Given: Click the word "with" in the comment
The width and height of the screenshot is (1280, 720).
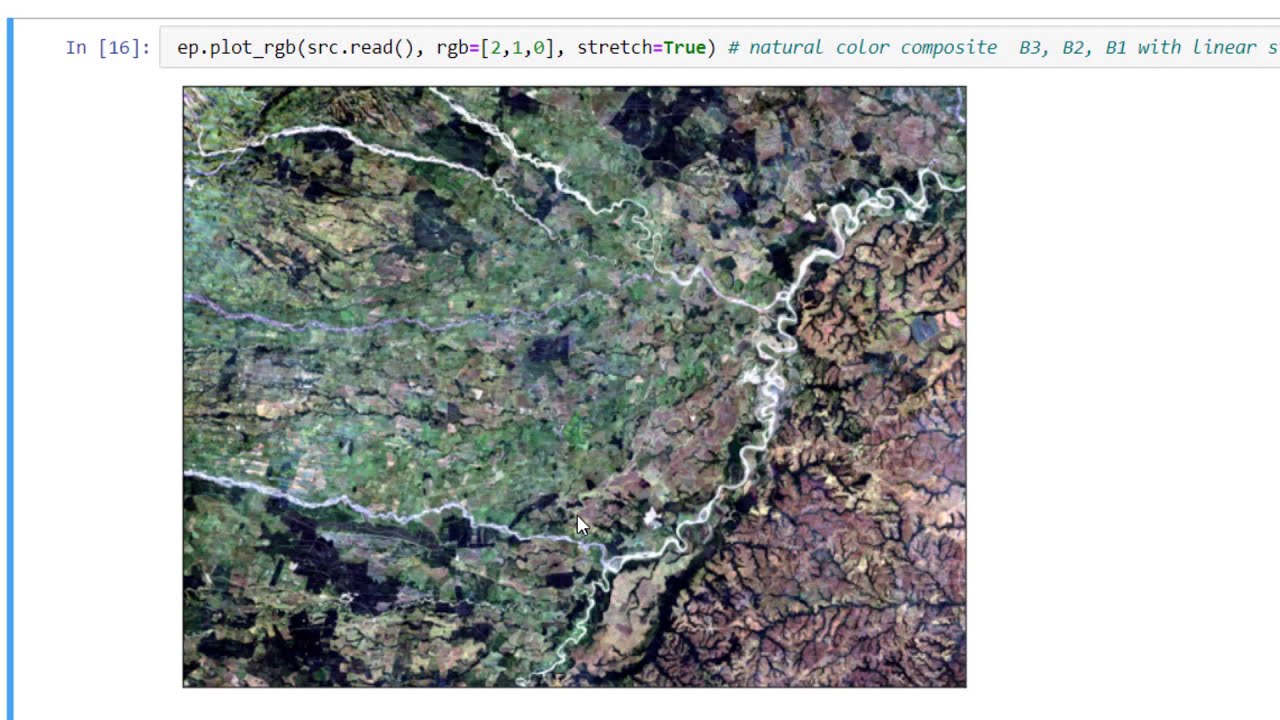Looking at the screenshot, I should pos(1160,47).
